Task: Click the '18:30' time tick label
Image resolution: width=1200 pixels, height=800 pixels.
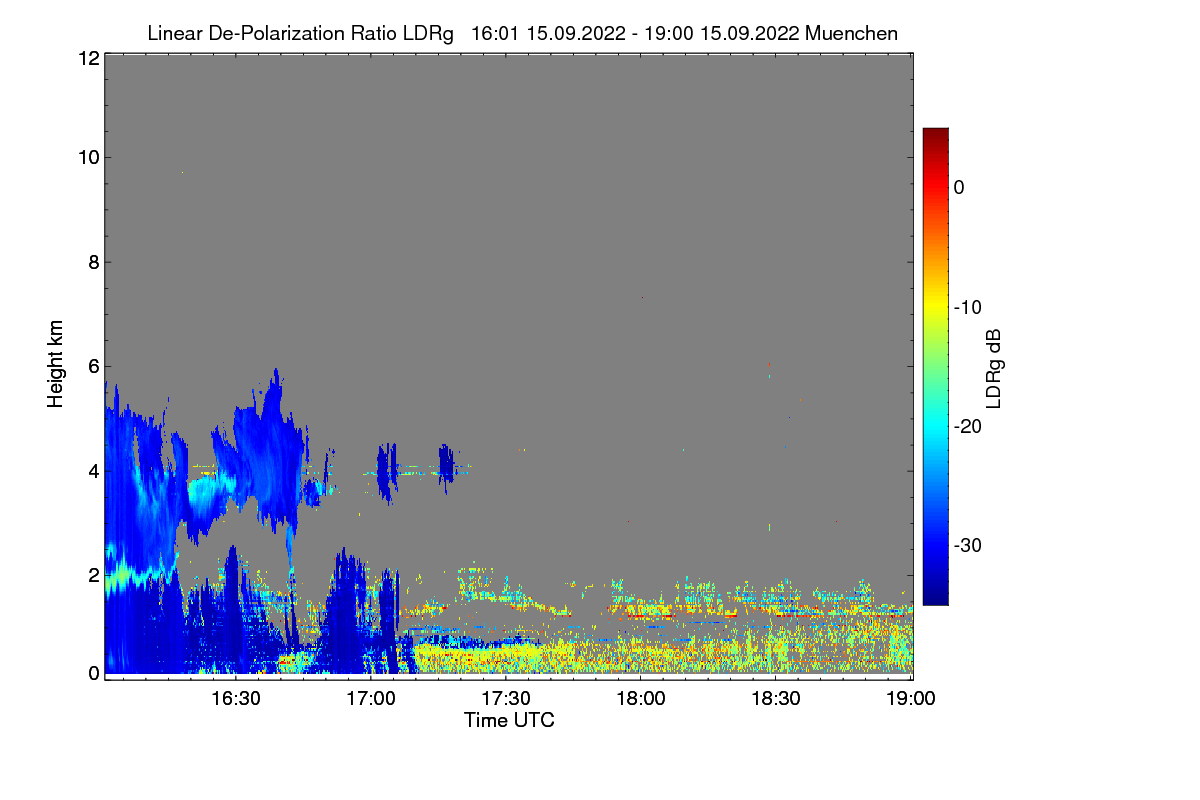Action: point(776,698)
